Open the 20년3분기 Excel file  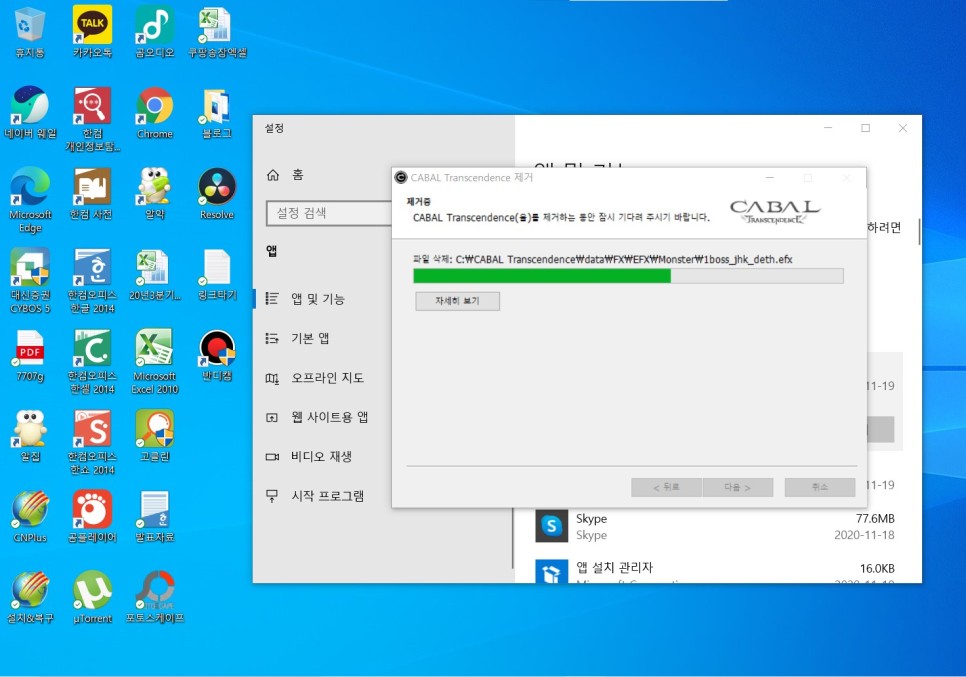[x=155, y=275]
